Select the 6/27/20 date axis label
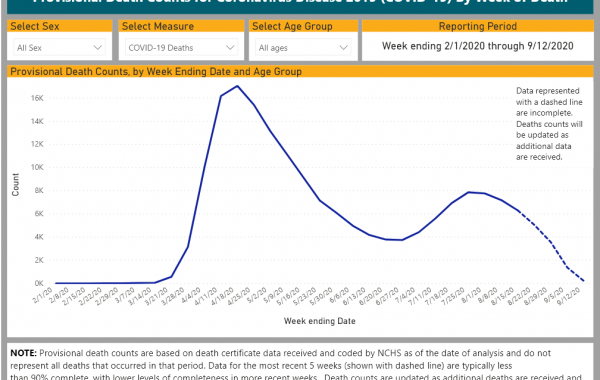Screen dimensions: 600x380 coord(386,296)
